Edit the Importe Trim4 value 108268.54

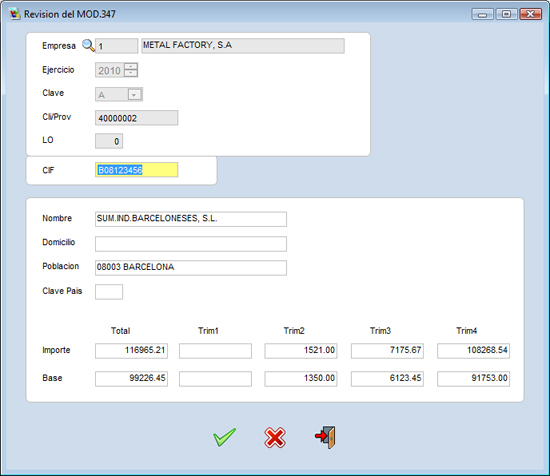[474, 351]
